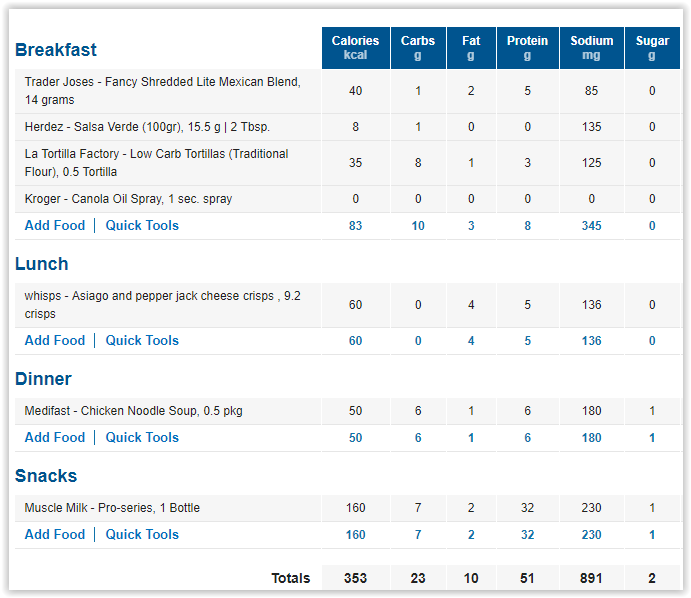691x598 pixels.
Task: Open Quick Tools for Lunch
Action: tap(142, 340)
